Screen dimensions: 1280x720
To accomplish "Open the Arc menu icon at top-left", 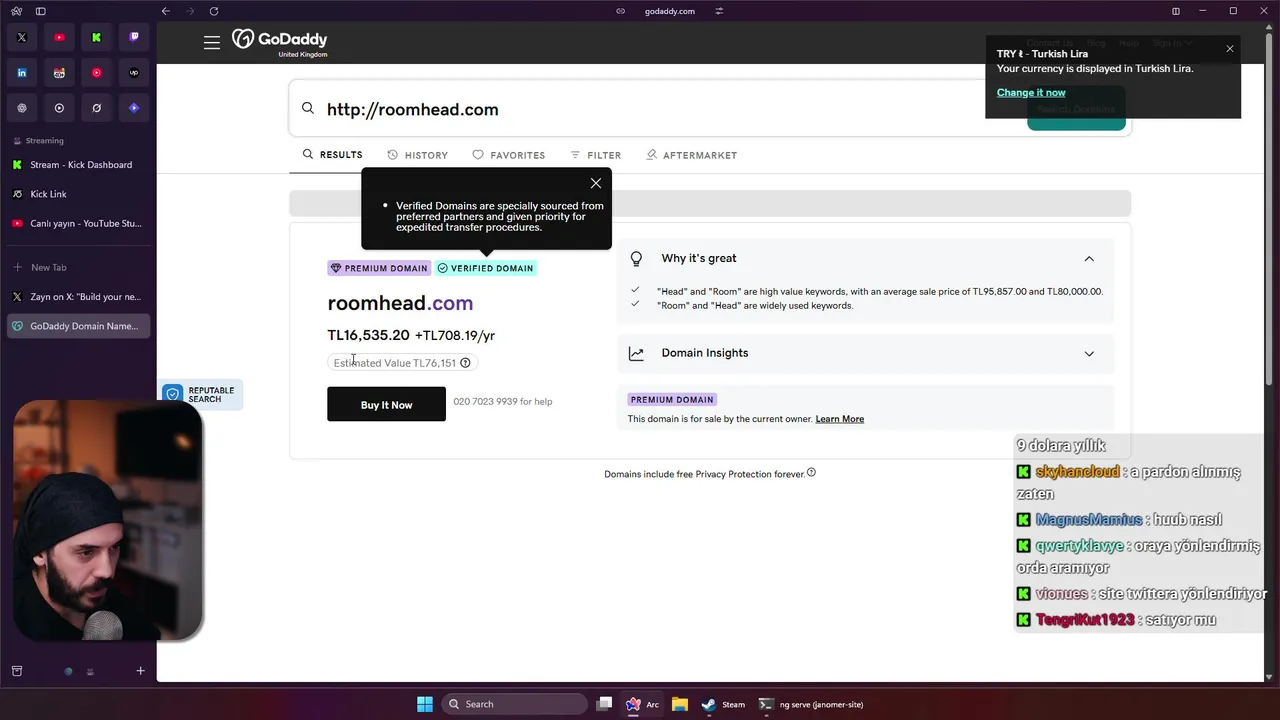I will pos(17,11).
